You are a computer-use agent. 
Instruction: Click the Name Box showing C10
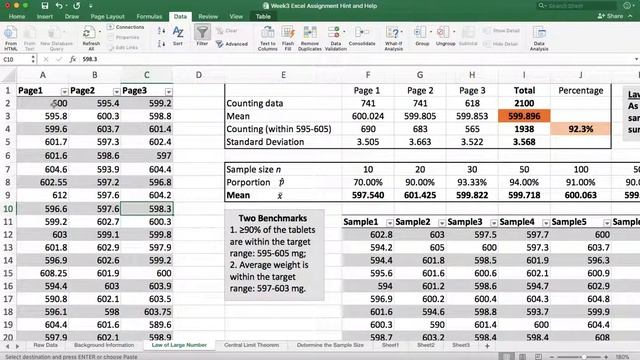coord(15,60)
